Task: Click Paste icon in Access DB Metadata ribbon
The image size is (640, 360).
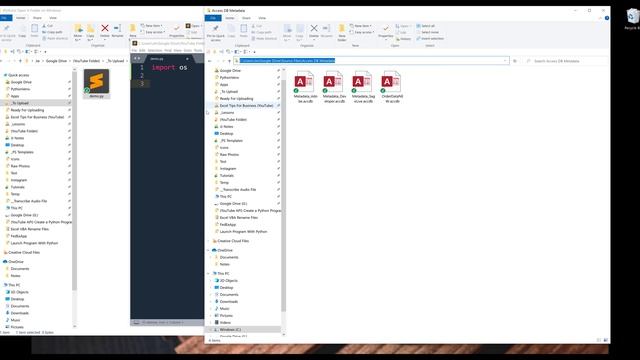Action: 244,31
